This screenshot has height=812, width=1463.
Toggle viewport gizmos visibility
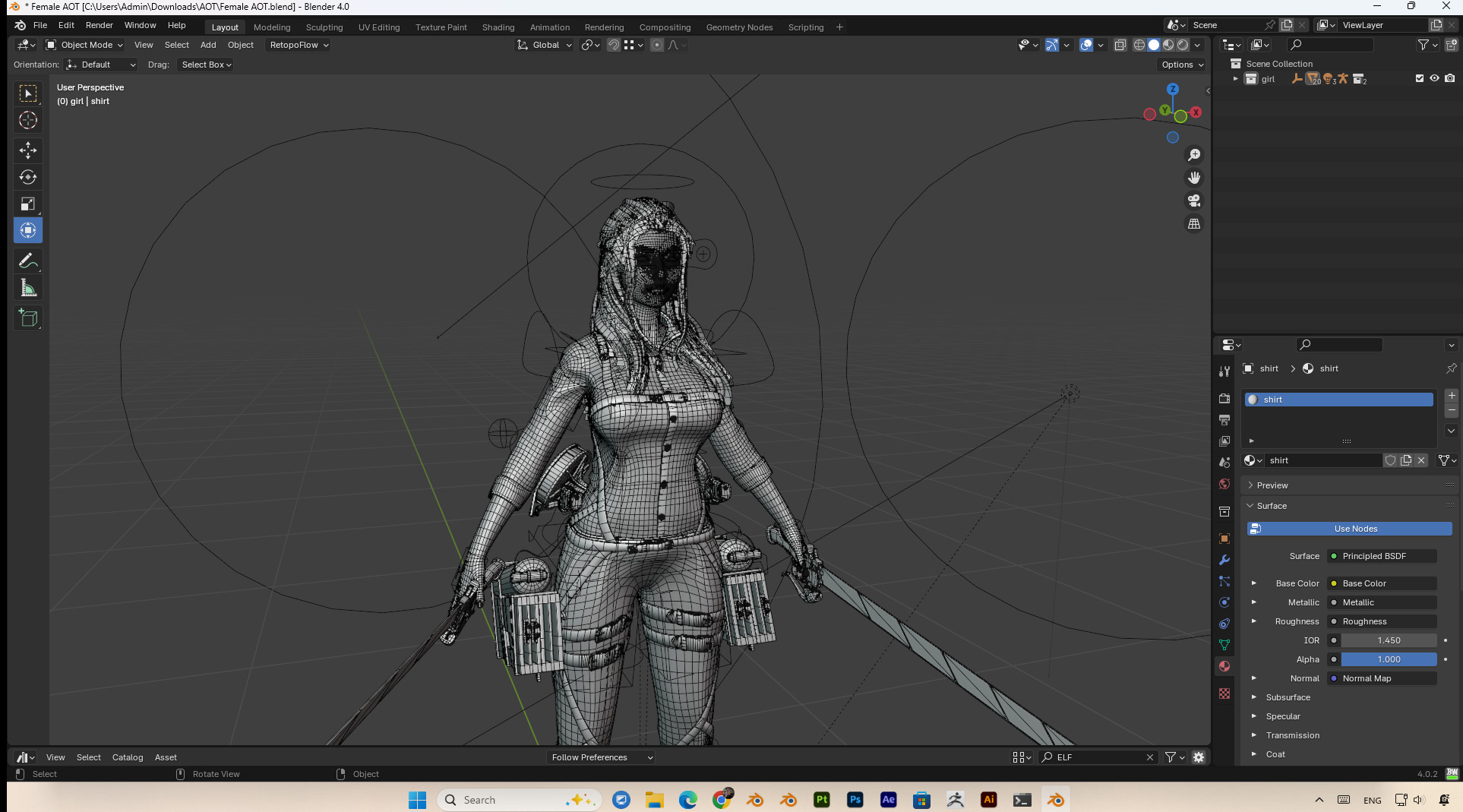pyautogui.click(x=1051, y=45)
